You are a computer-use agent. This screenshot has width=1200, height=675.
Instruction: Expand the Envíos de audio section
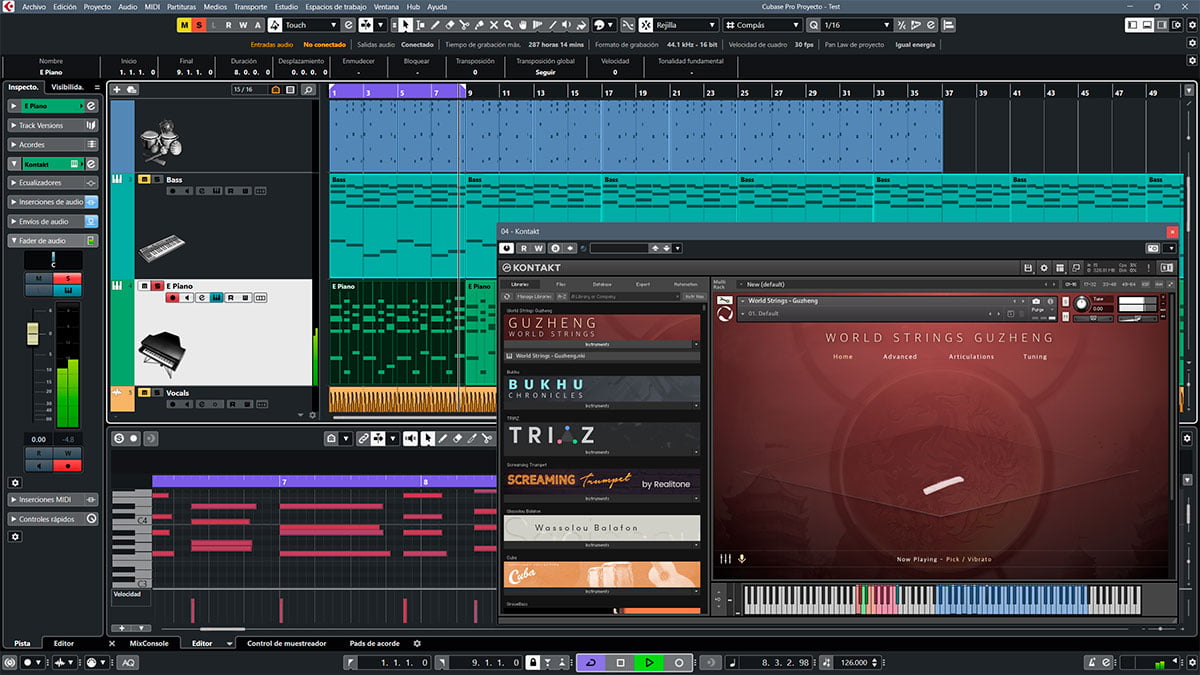pos(53,221)
